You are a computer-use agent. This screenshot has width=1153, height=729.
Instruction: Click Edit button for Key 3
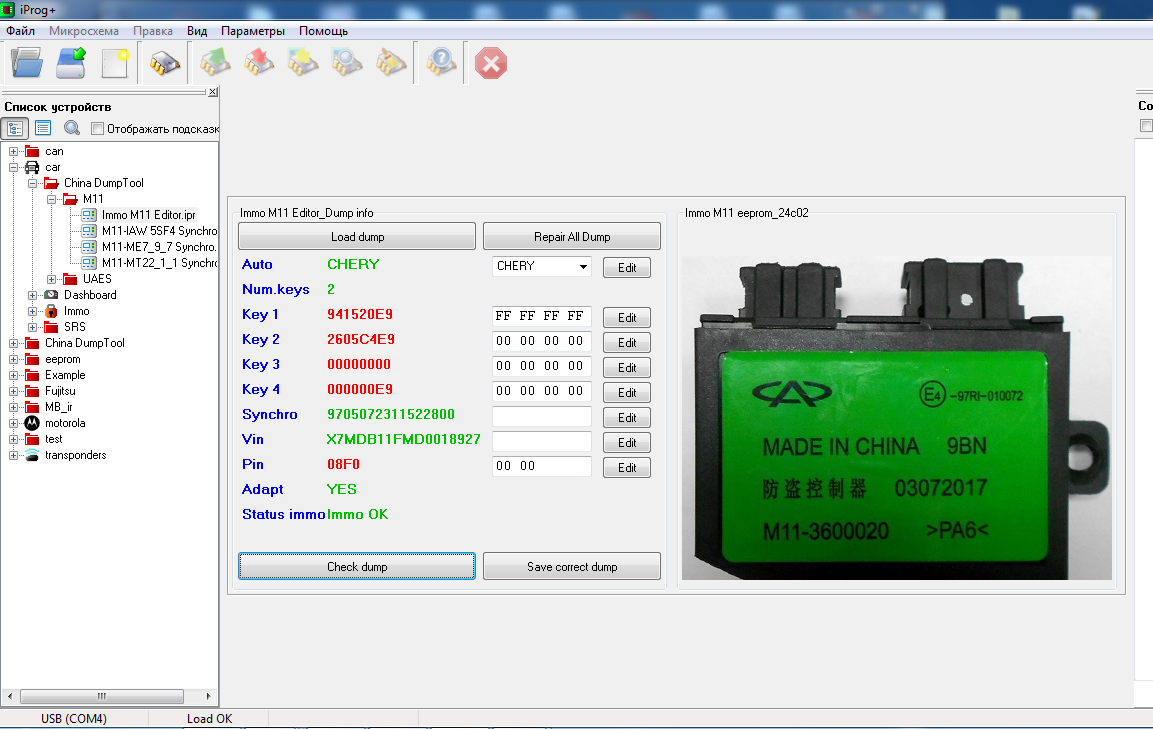(627, 368)
